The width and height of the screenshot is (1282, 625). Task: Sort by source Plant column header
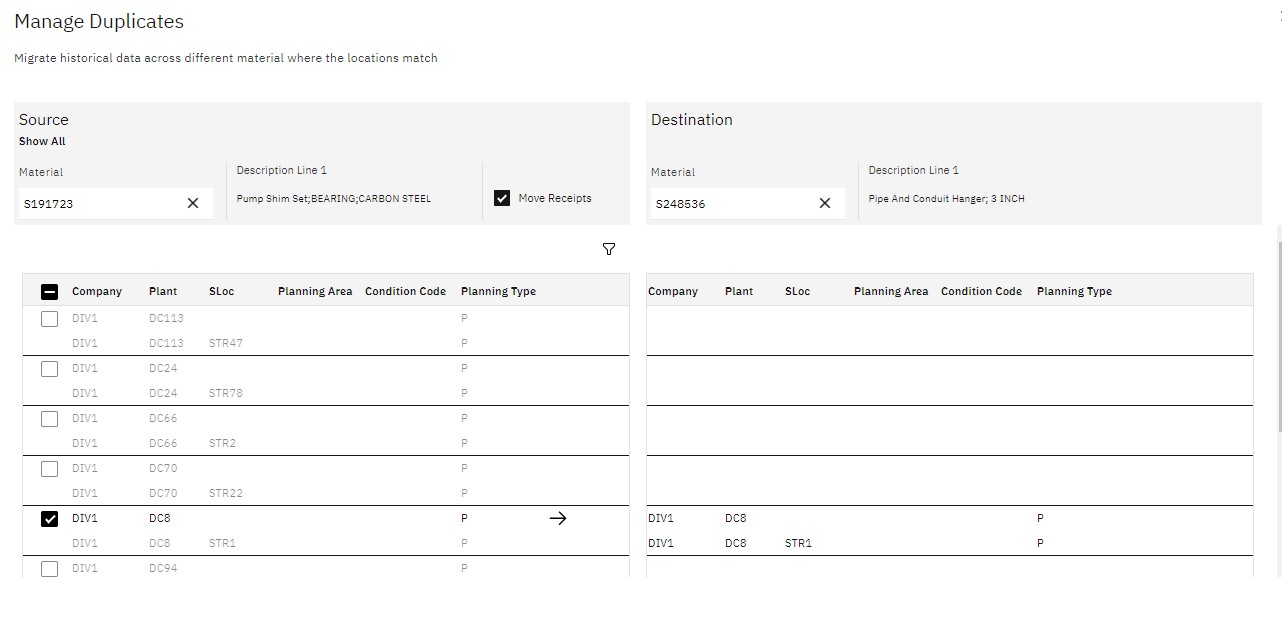pos(163,291)
